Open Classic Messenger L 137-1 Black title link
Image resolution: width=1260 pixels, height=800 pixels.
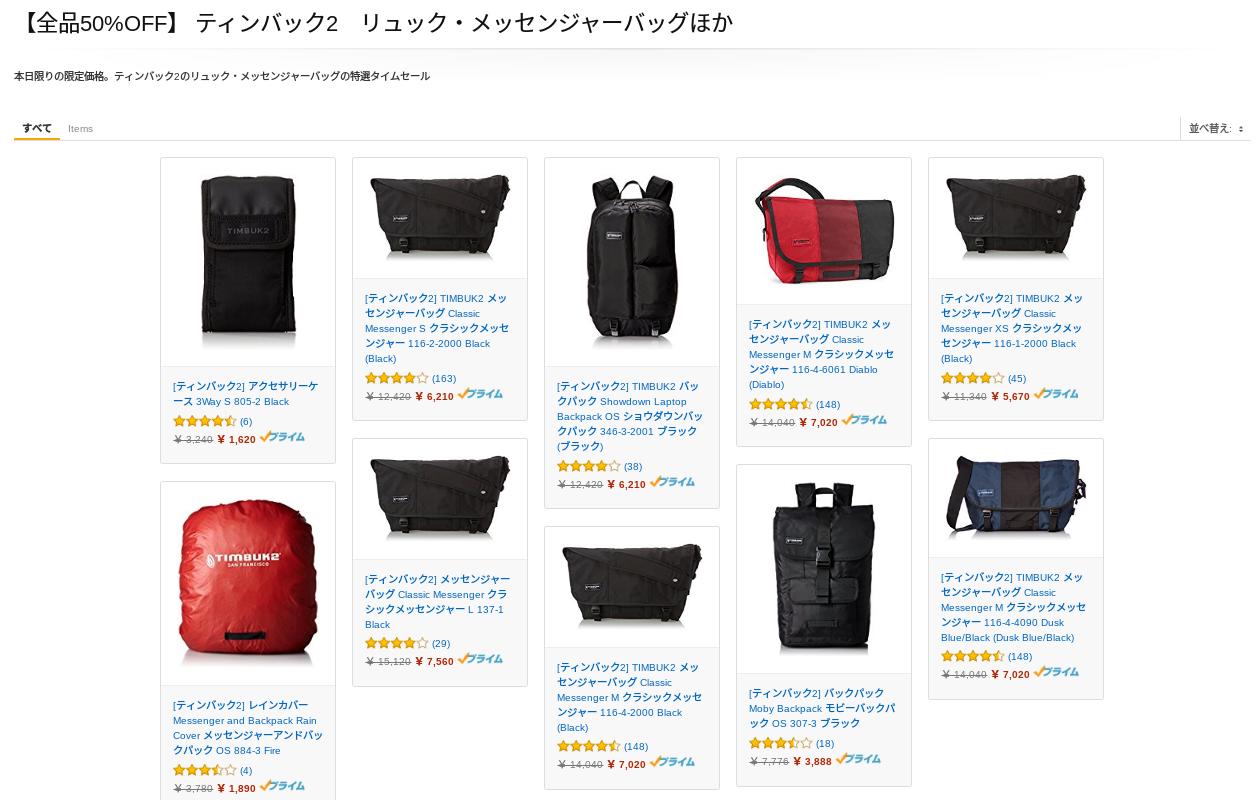(437, 601)
